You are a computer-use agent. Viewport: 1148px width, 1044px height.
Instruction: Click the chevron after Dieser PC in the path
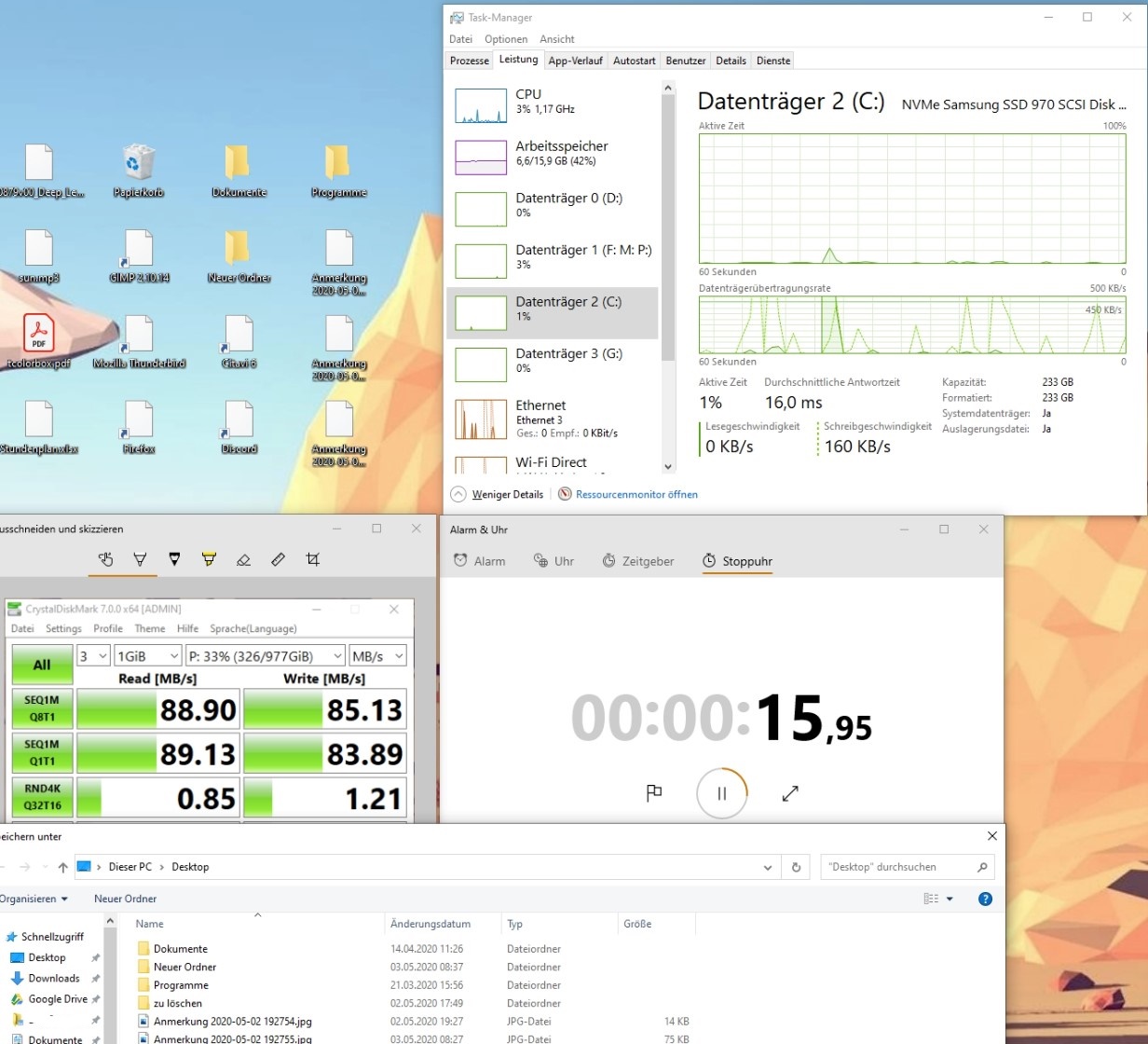click(162, 867)
